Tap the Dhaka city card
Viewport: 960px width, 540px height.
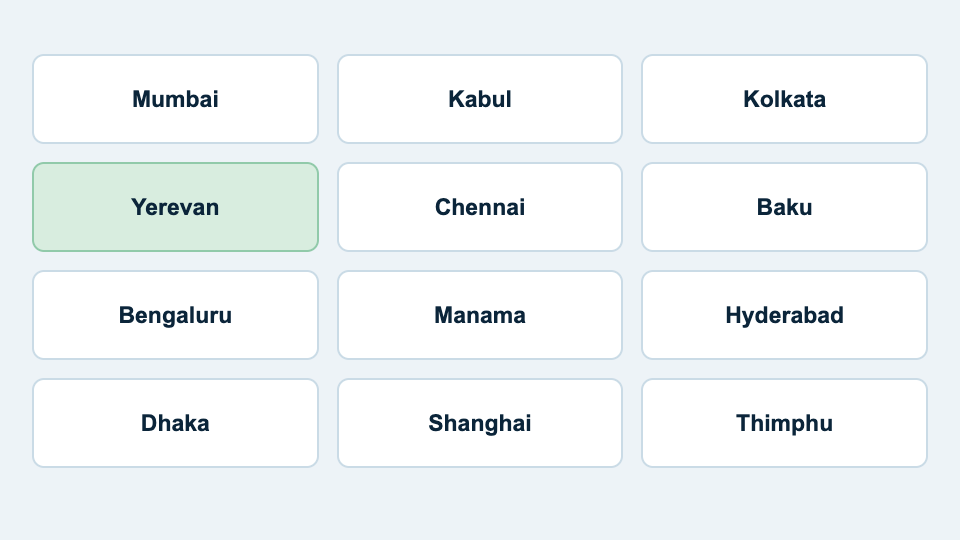(x=175, y=423)
